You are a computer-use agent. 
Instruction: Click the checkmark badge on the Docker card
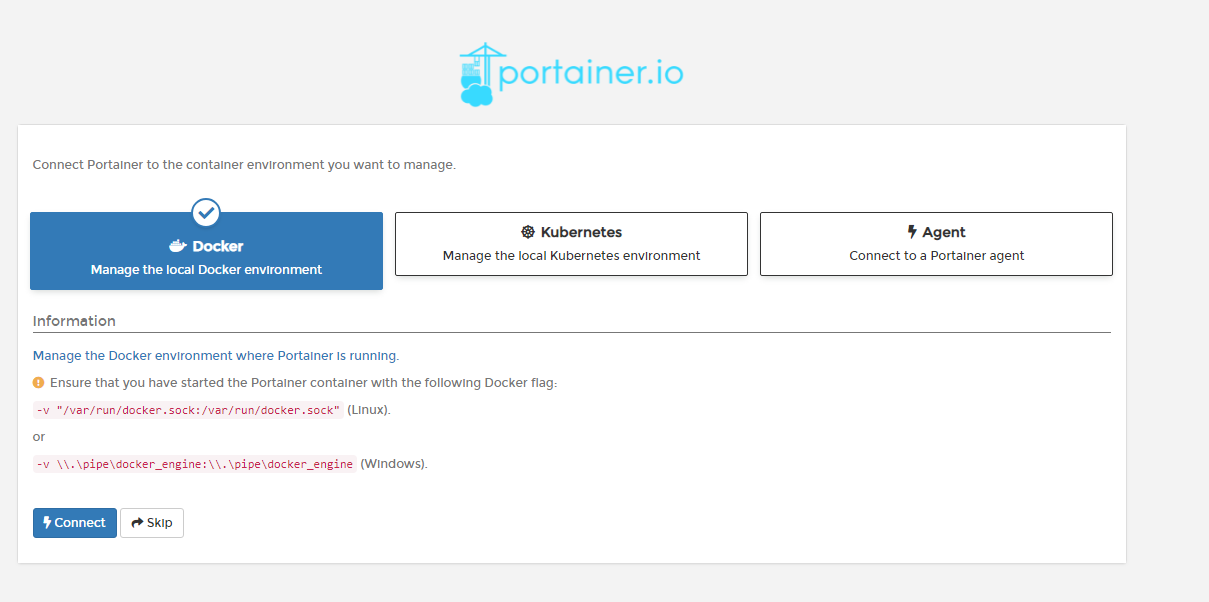pyautogui.click(x=206, y=212)
